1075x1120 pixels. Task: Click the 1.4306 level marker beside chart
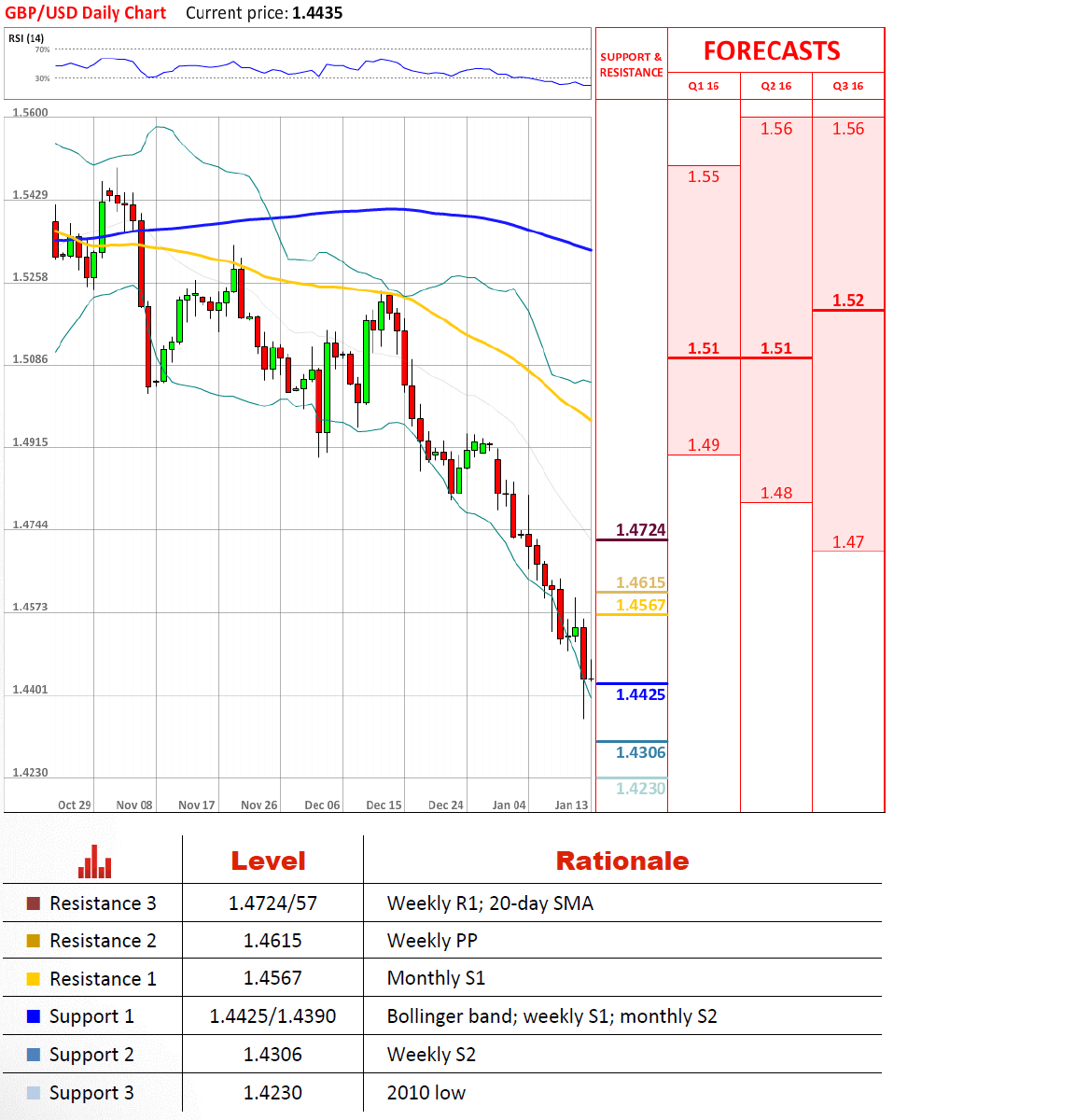click(x=641, y=752)
